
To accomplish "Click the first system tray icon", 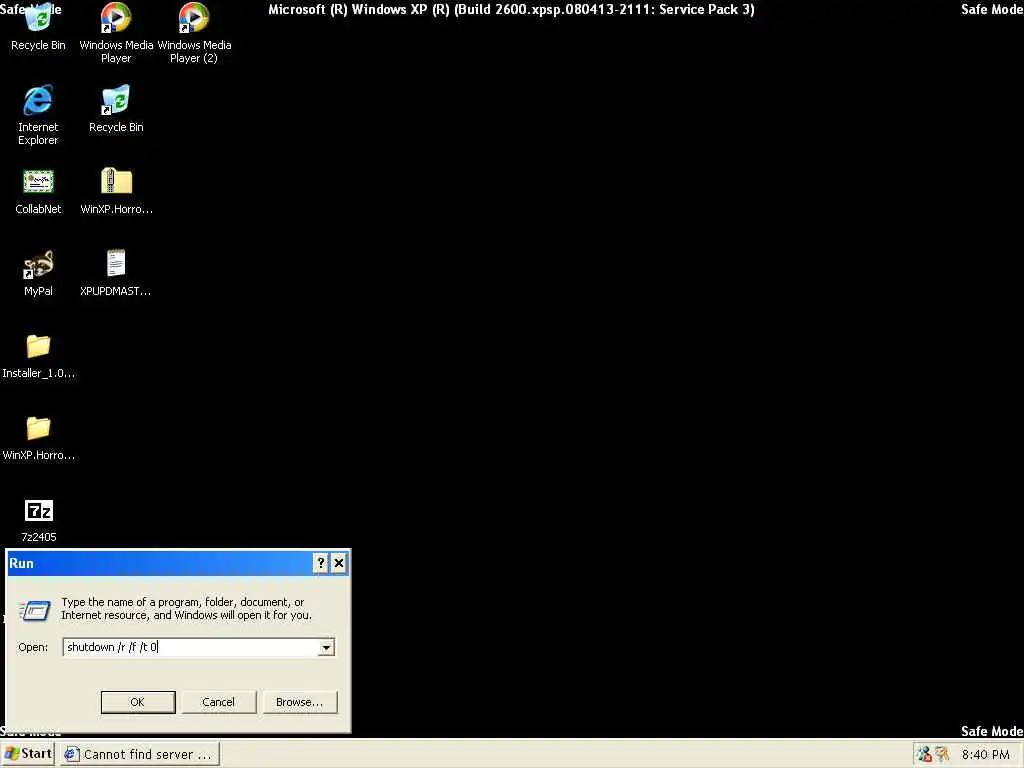I will 923,754.
